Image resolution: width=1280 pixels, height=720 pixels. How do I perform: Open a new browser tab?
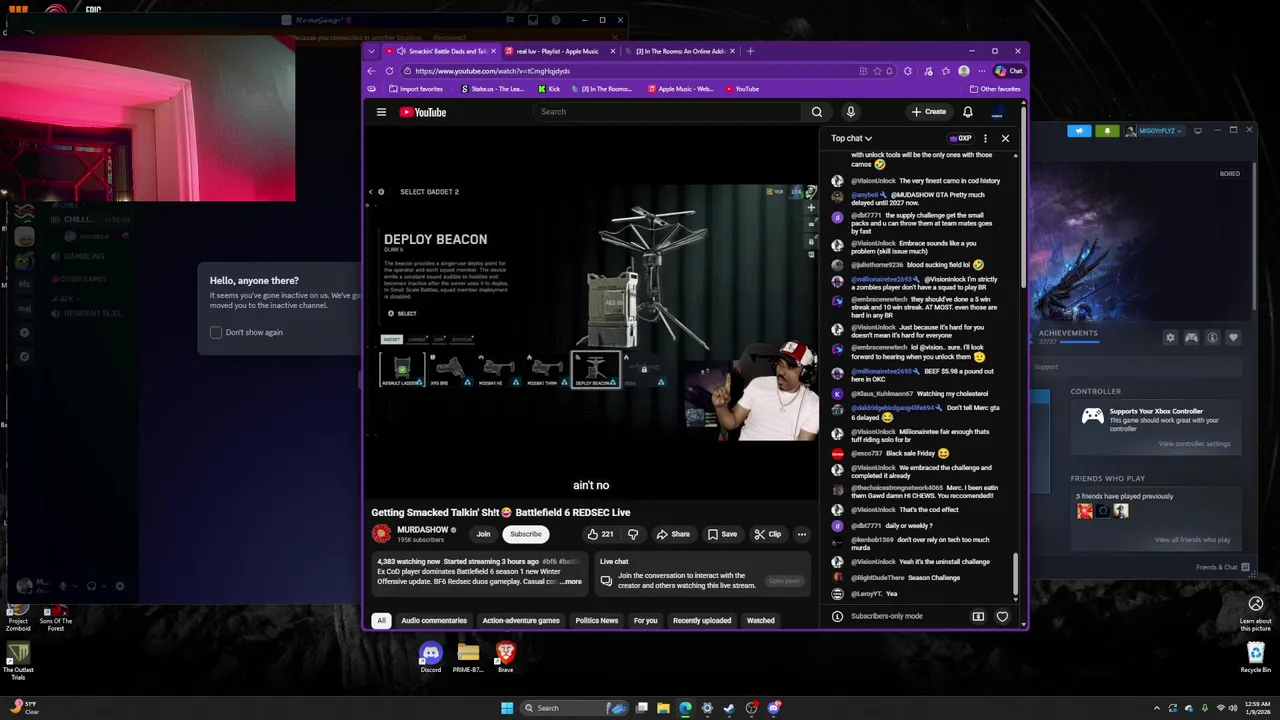click(x=750, y=51)
